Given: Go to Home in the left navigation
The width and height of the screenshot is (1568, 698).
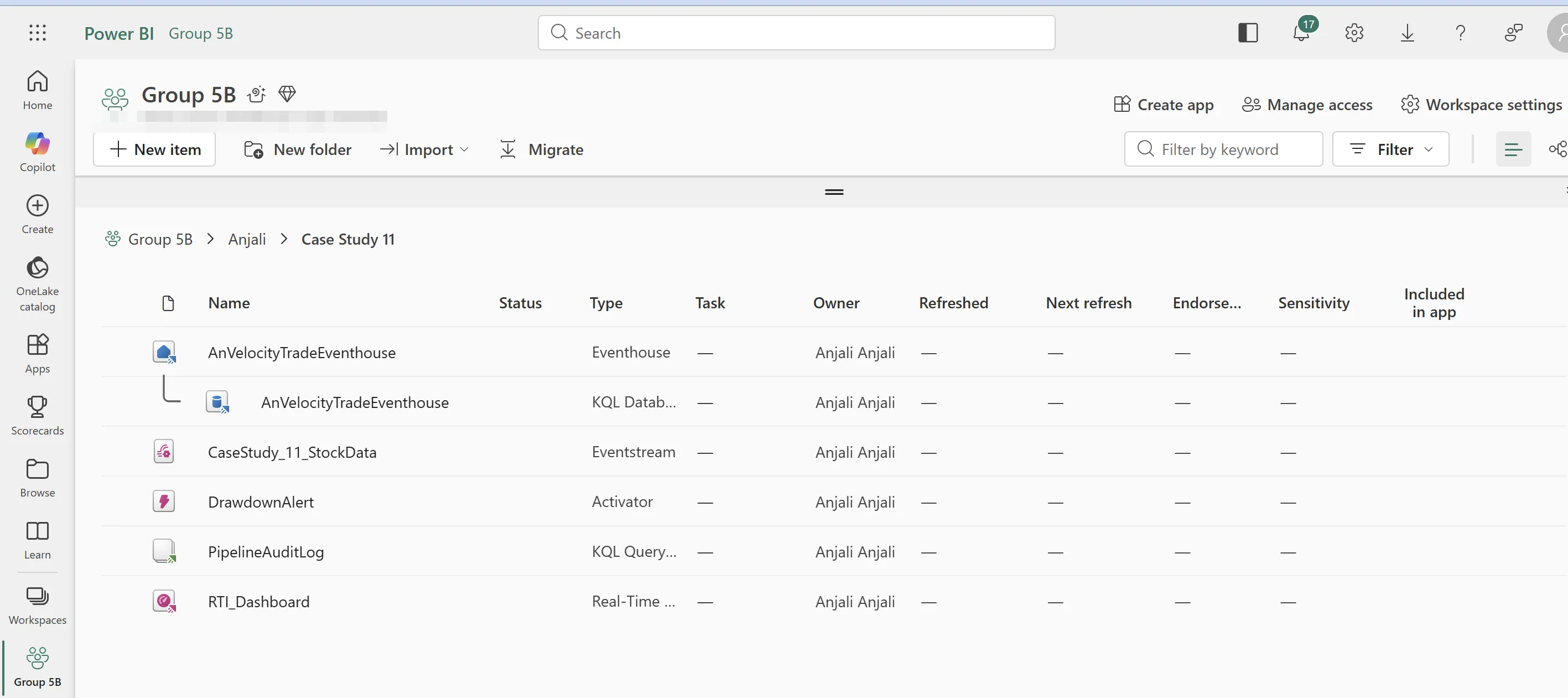Looking at the screenshot, I should tap(38, 90).
